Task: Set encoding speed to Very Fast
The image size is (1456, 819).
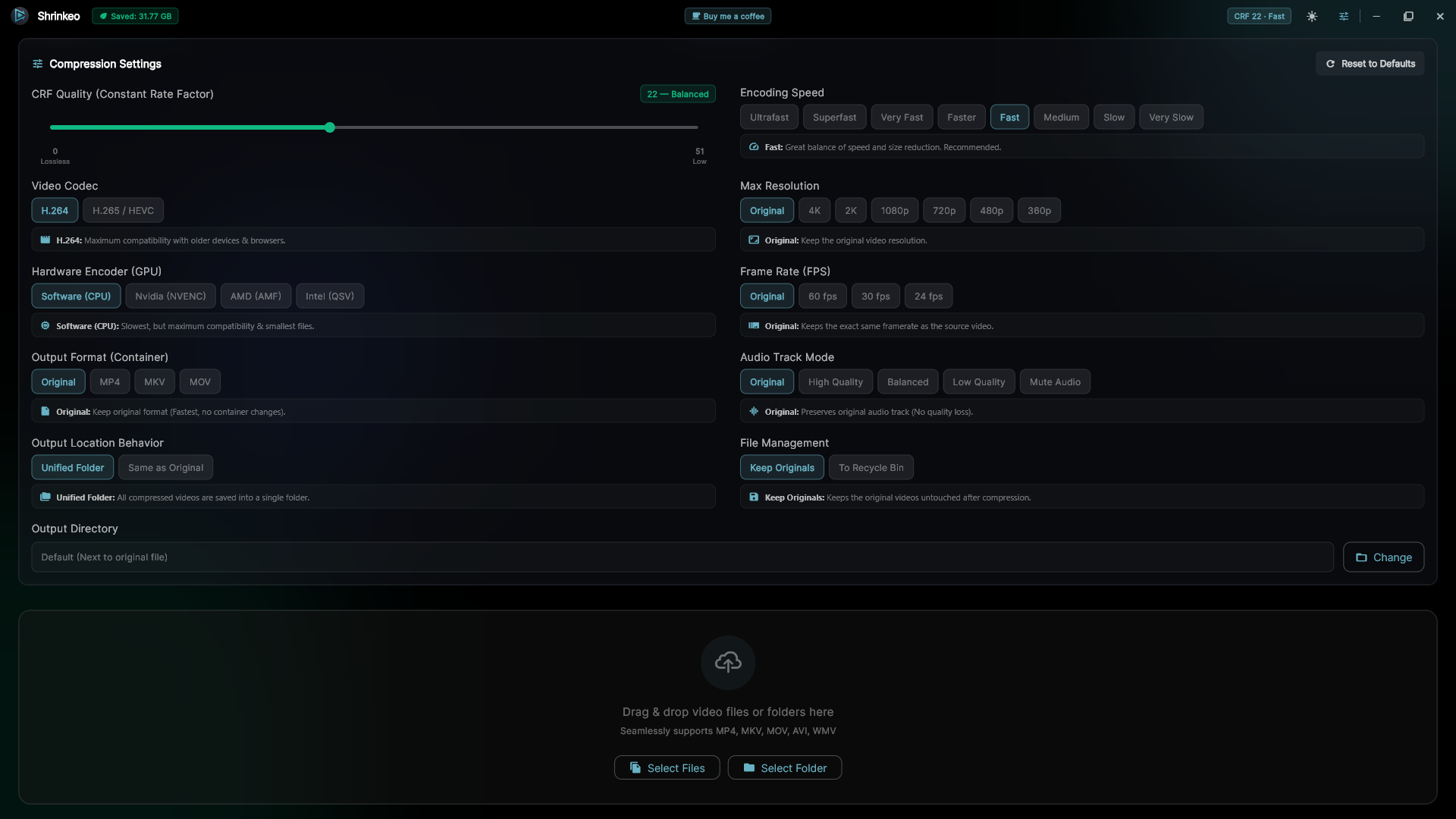Action: click(902, 117)
